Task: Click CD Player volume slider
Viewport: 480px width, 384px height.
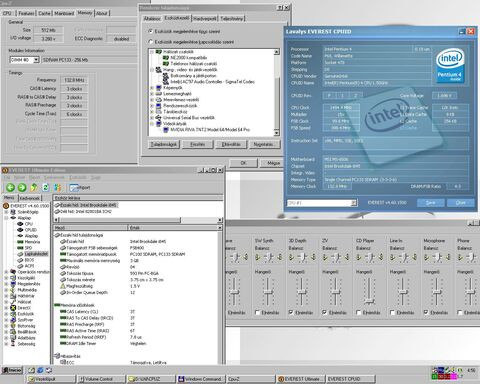Action: point(369,301)
